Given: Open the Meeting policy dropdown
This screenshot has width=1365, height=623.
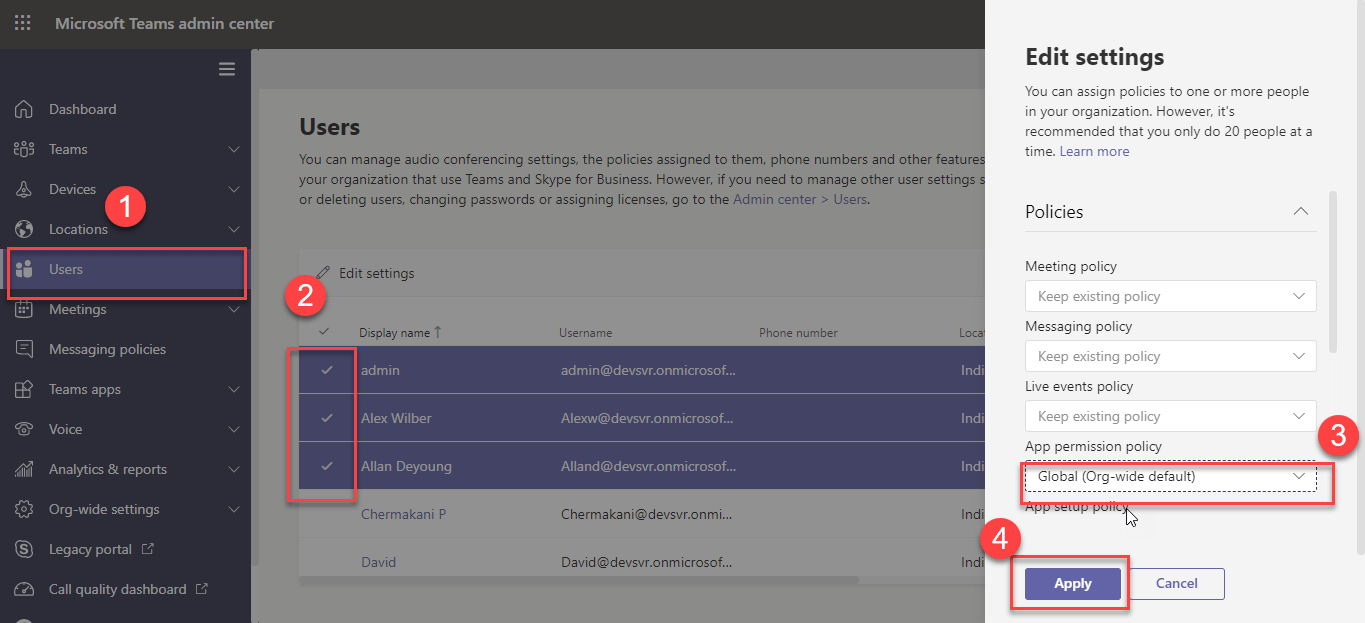Looking at the screenshot, I should click(x=1170, y=296).
